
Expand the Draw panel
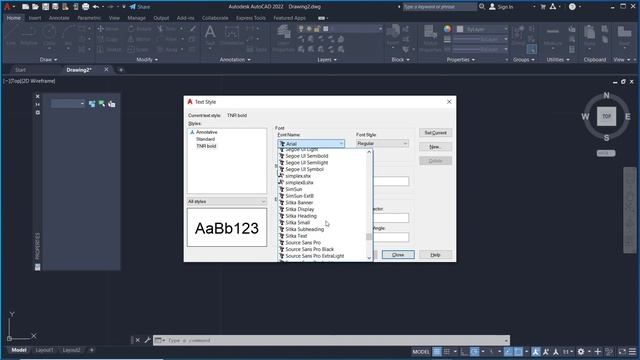(x=49, y=60)
